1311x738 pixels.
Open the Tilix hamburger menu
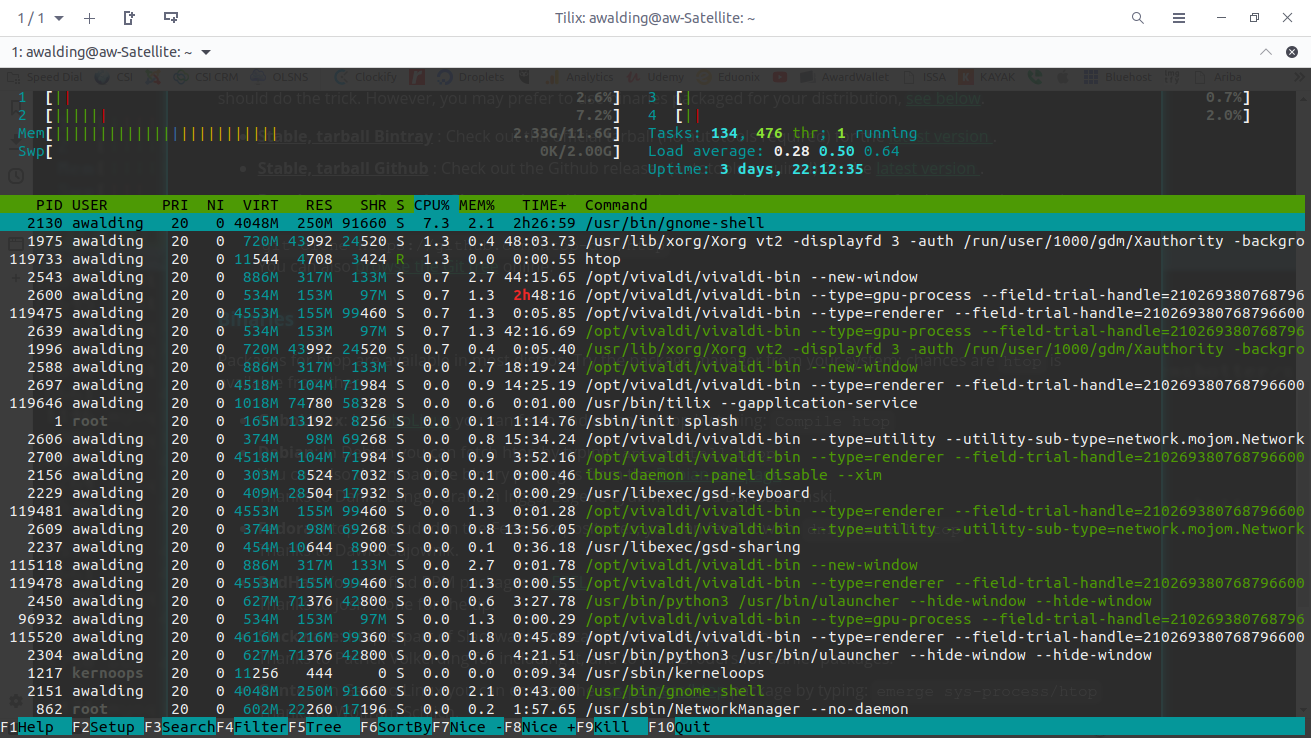coord(1178,17)
